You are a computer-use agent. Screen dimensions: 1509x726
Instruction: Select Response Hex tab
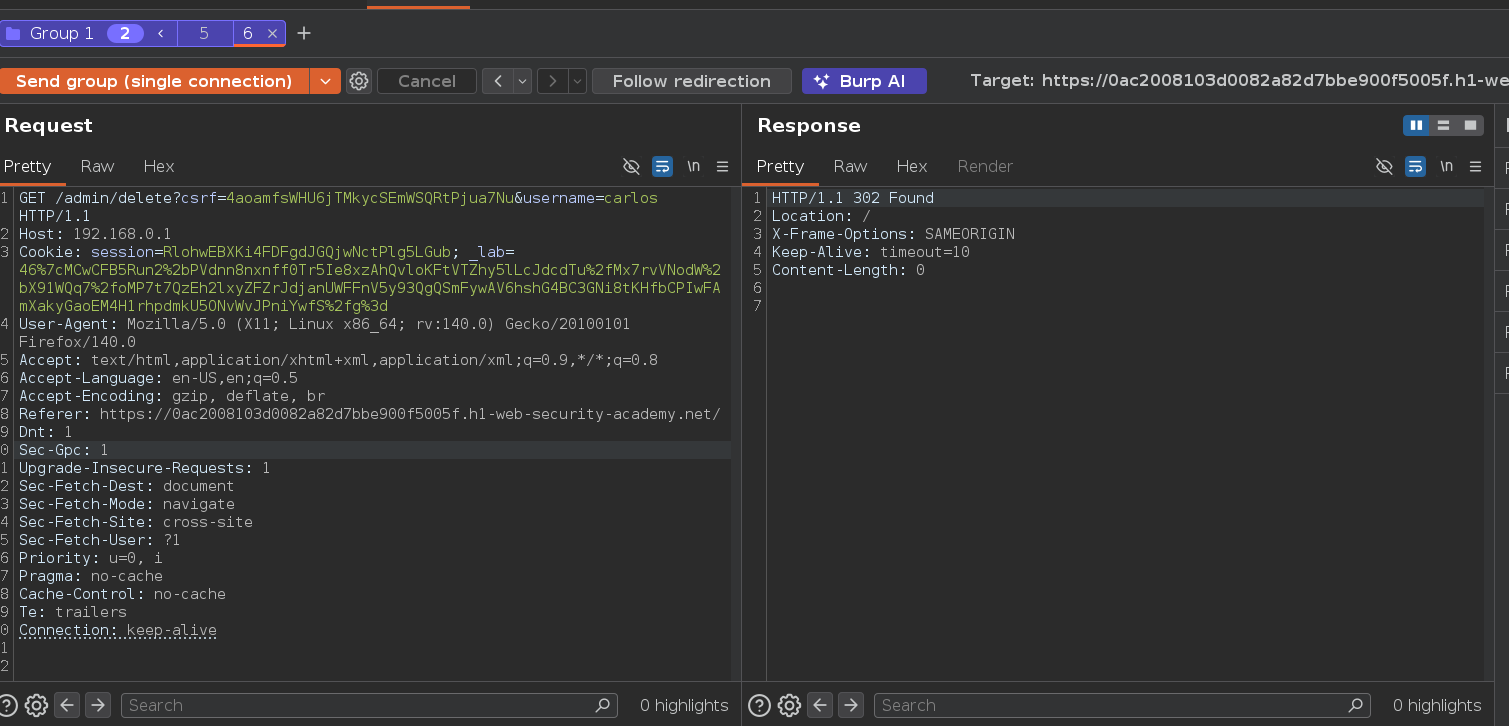click(x=912, y=166)
